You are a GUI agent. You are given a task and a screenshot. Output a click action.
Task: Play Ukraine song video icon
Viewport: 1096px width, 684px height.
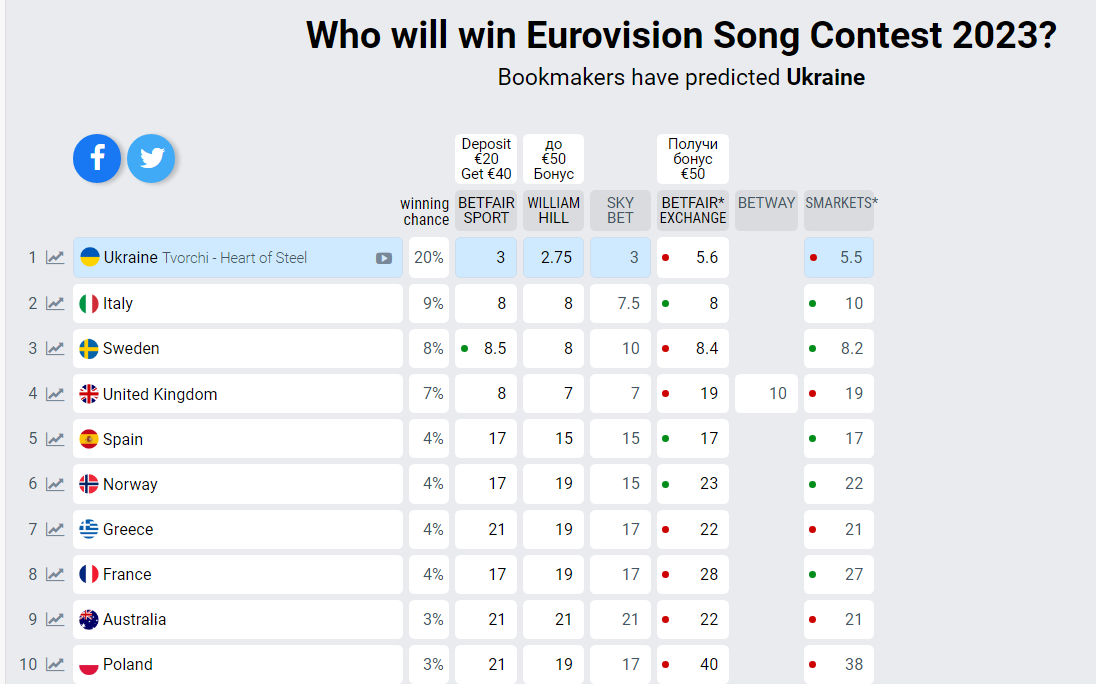point(384,258)
